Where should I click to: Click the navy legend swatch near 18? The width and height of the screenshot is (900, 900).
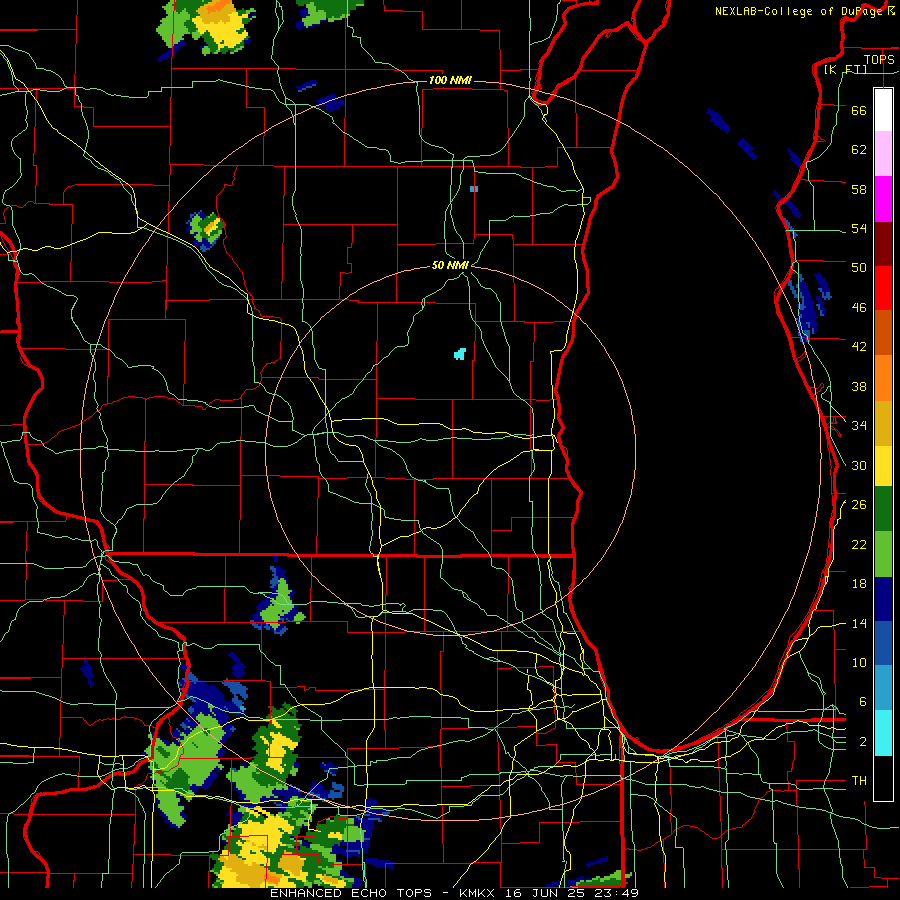click(x=883, y=599)
